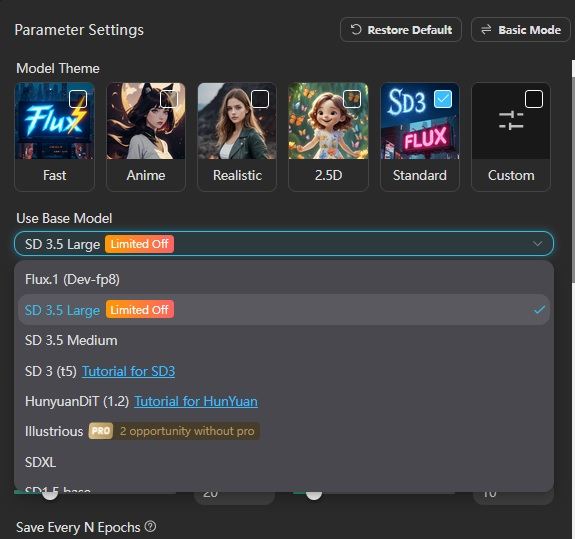Tick the 2.5D model theme checkbox
The width and height of the screenshot is (575, 539).
click(351, 99)
